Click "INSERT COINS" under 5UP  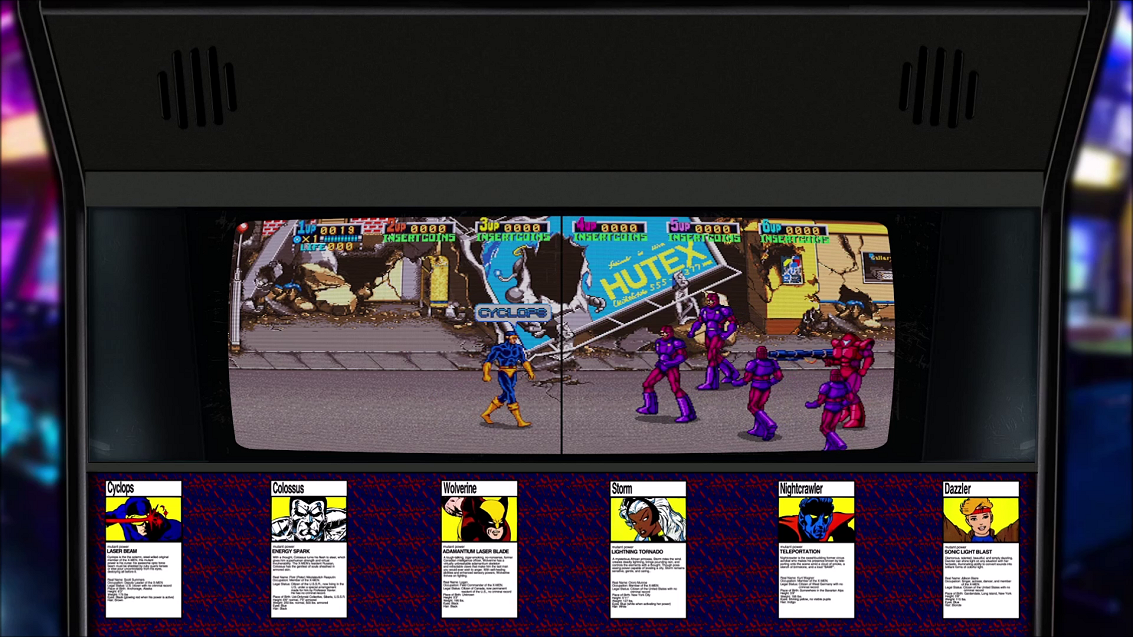704,237
